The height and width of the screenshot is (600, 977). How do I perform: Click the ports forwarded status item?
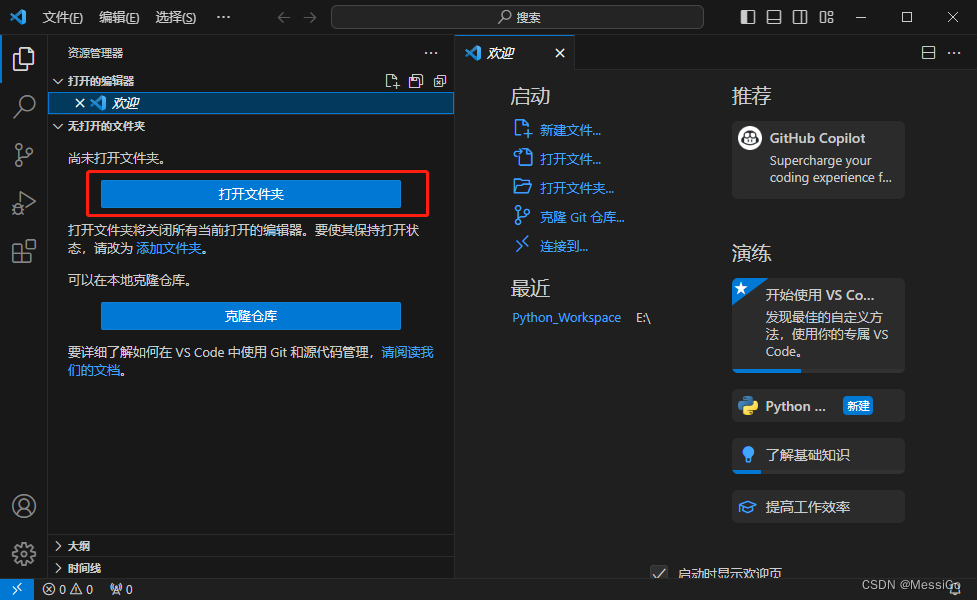[122, 589]
